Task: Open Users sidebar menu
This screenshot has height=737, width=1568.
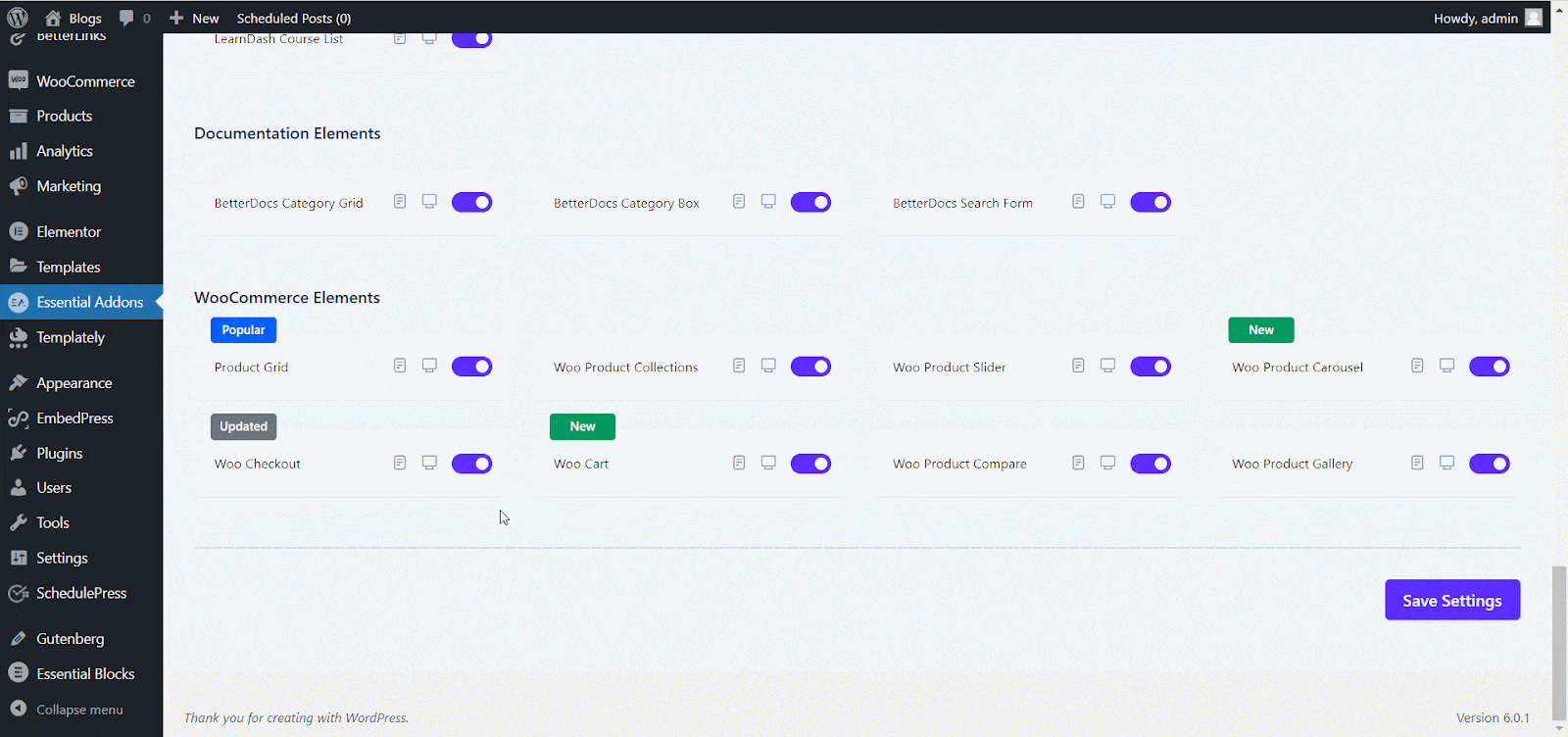Action: click(x=81, y=488)
